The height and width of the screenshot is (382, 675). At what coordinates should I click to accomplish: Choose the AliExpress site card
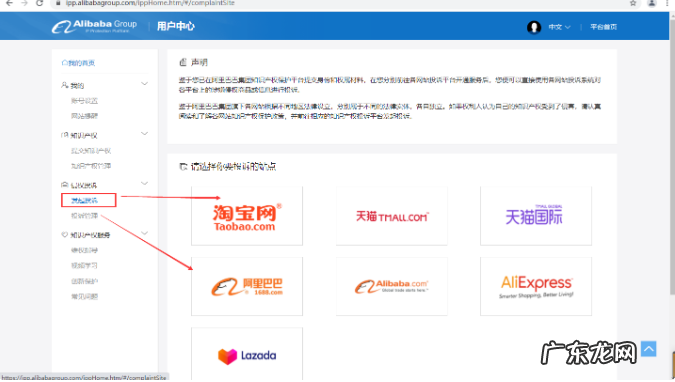536,286
